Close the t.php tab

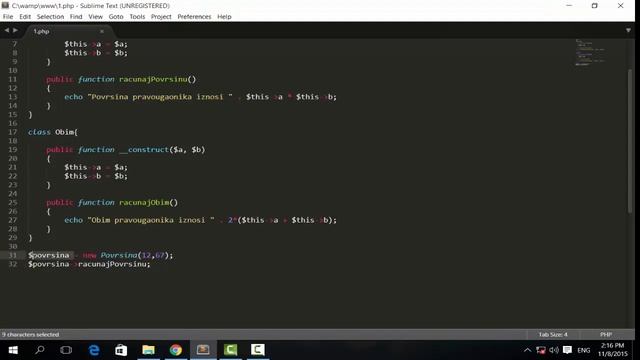click(x=102, y=31)
